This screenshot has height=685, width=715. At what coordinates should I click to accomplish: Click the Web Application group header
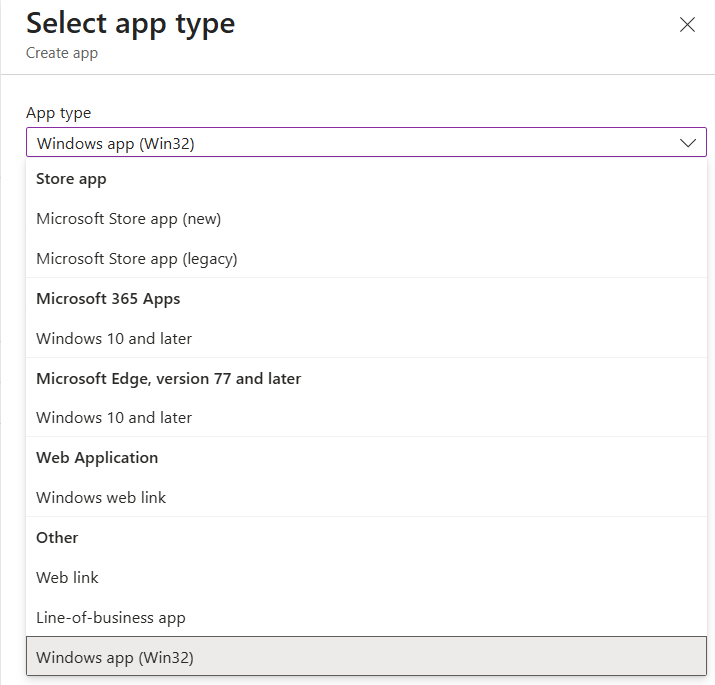tap(97, 457)
